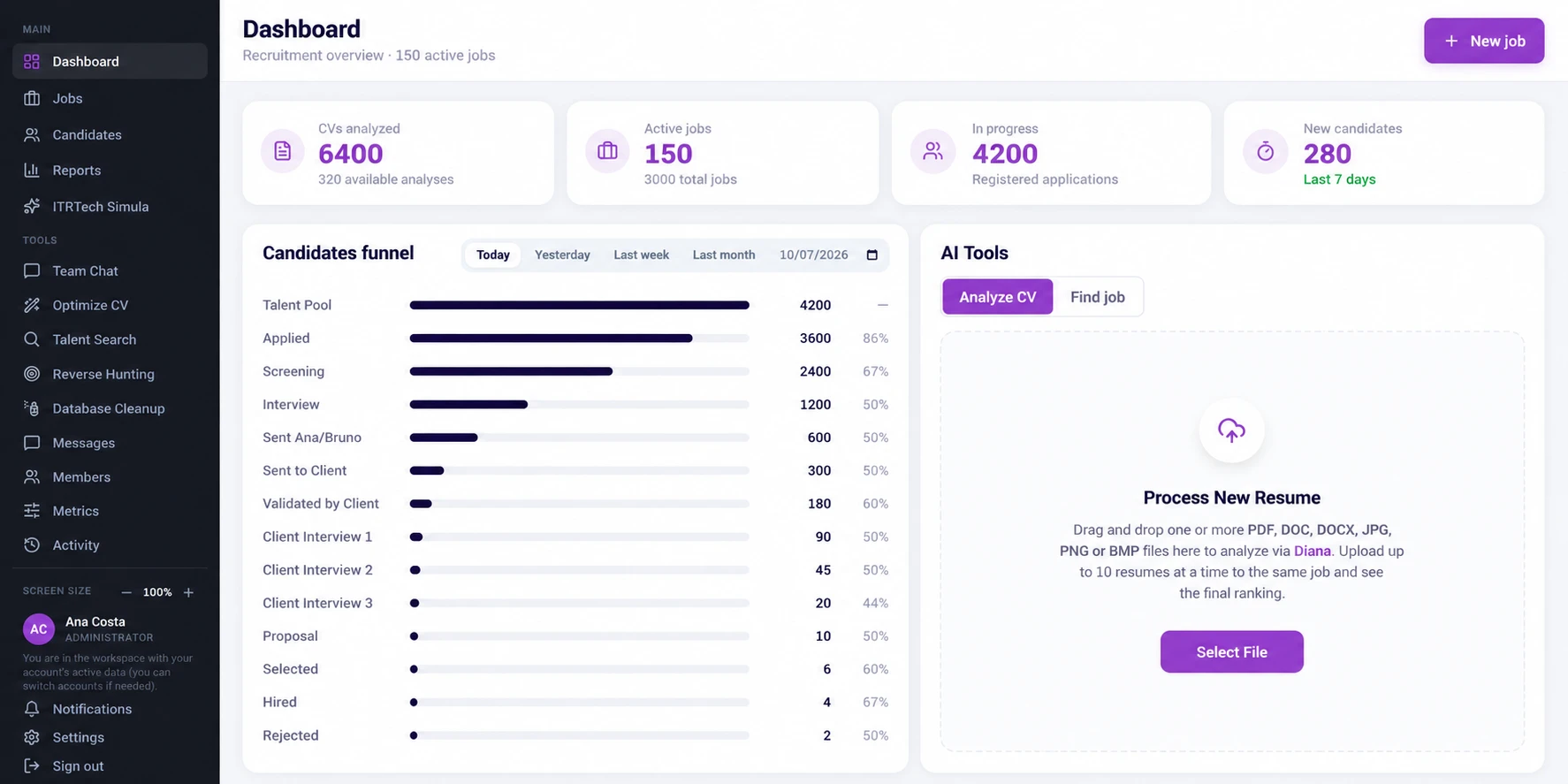
Task: Click the Activity history icon
Action: click(32, 545)
